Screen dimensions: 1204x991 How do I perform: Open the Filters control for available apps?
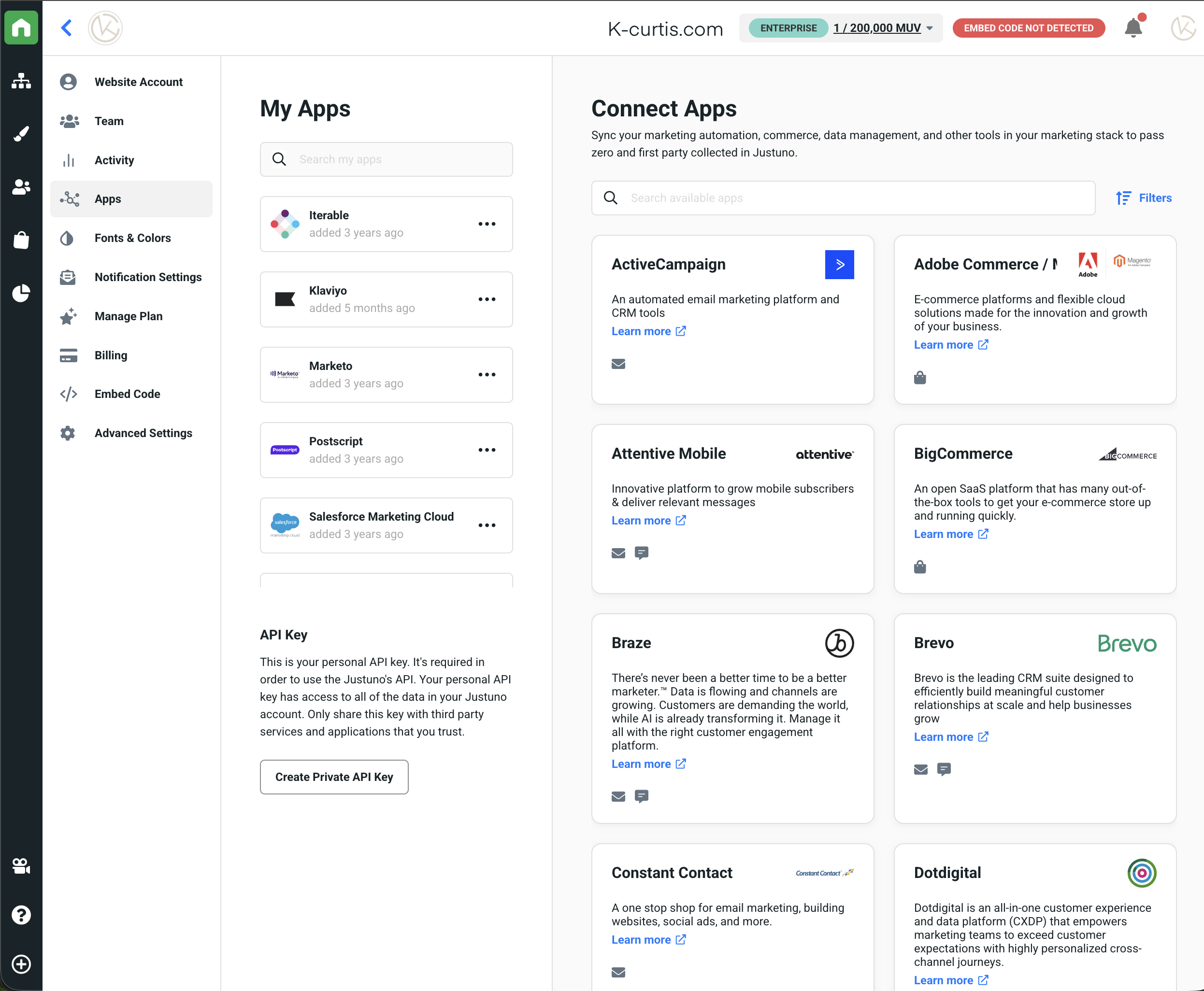[1144, 198]
